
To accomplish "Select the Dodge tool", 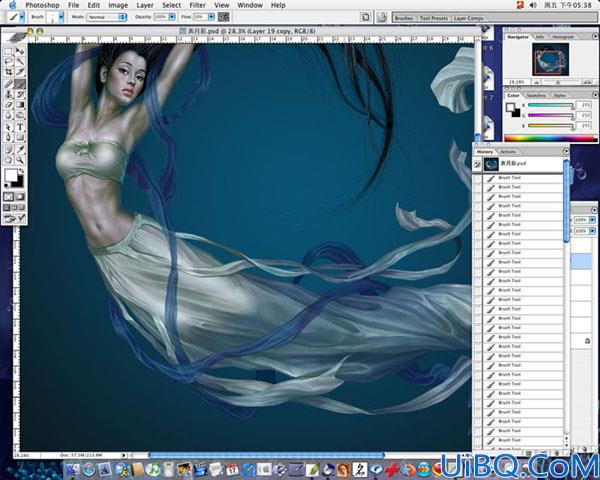I will tap(20, 115).
